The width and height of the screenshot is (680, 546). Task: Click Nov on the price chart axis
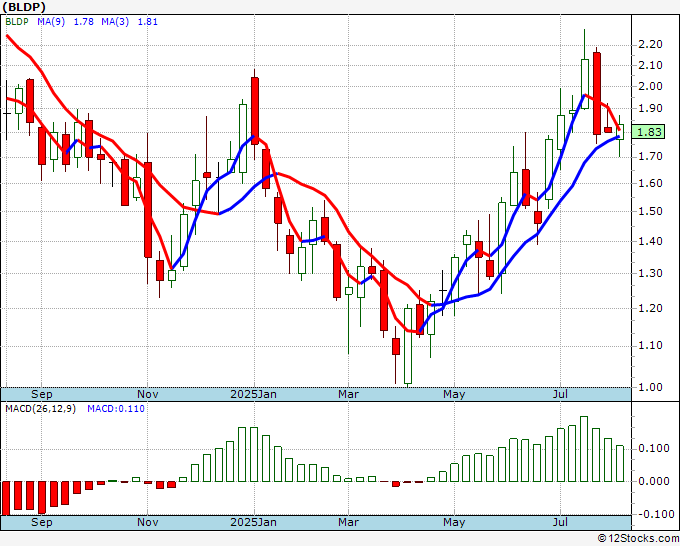pyautogui.click(x=147, y=394)
